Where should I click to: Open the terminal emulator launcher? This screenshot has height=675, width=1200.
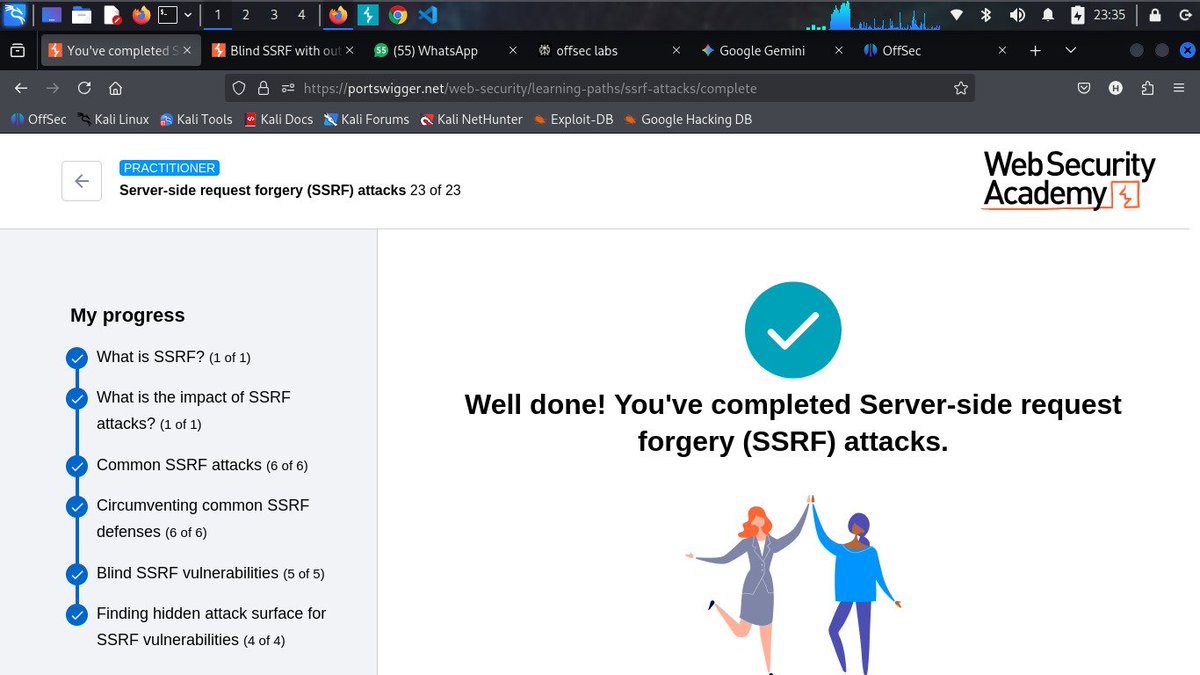[x=170, y=15]
